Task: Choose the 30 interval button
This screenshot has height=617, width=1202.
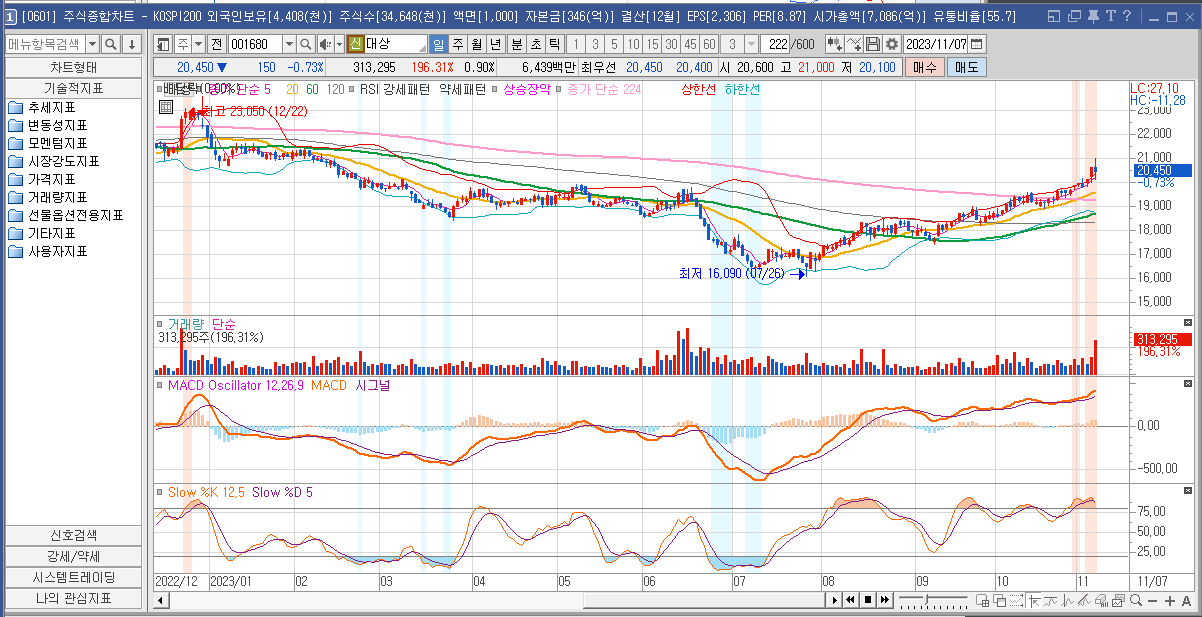Action: pos(671,44)
